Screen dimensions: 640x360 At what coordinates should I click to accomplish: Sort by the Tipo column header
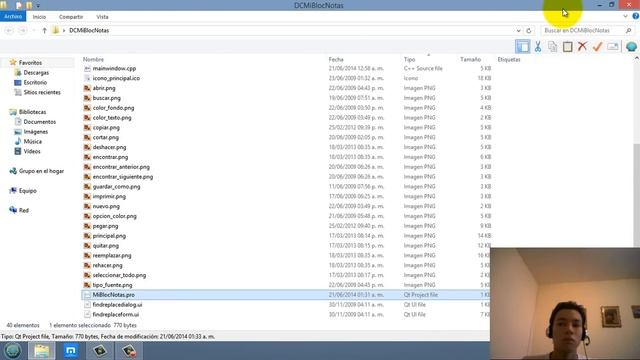(409, 60)
